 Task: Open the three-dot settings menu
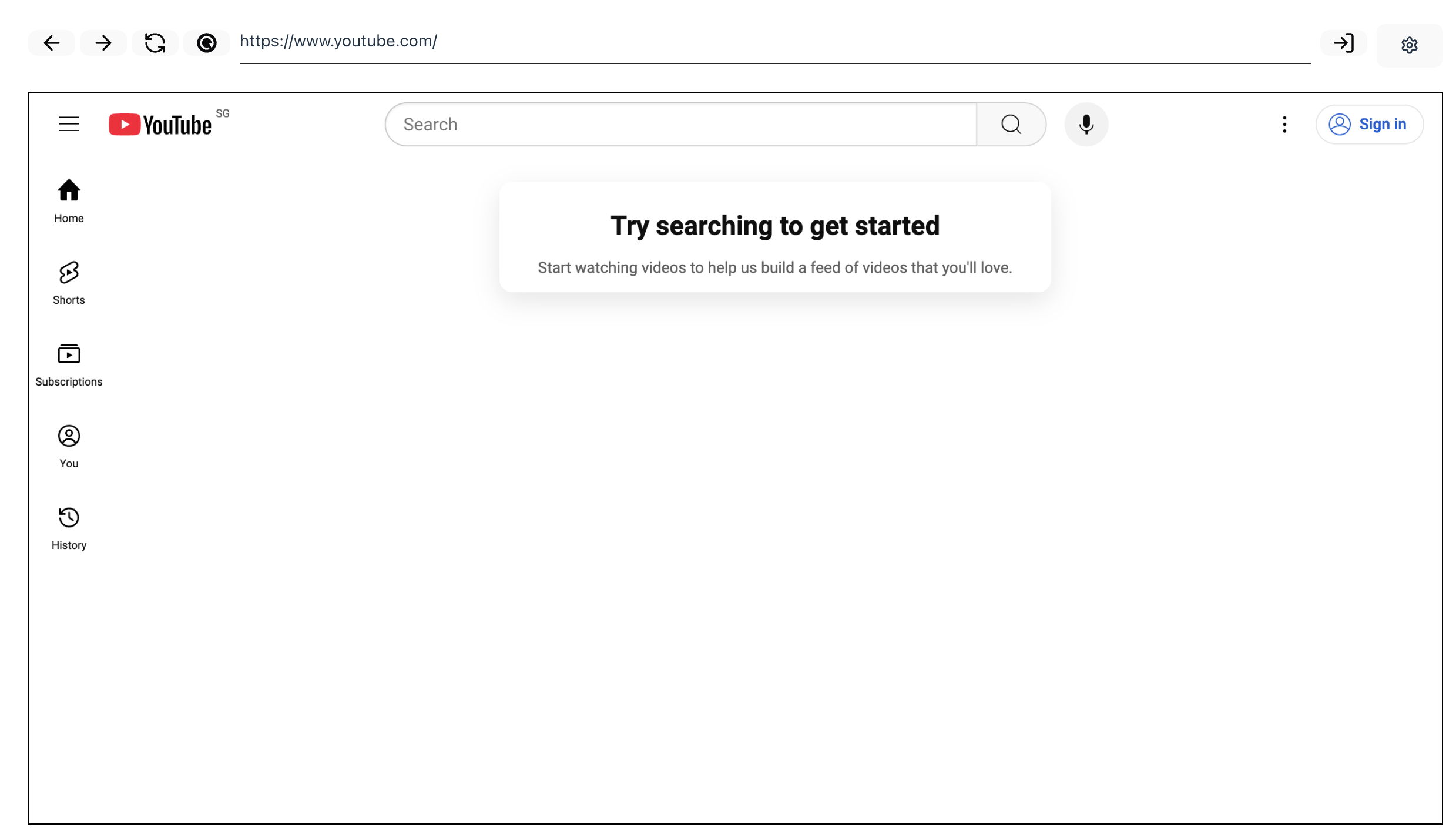point(1284,124)
